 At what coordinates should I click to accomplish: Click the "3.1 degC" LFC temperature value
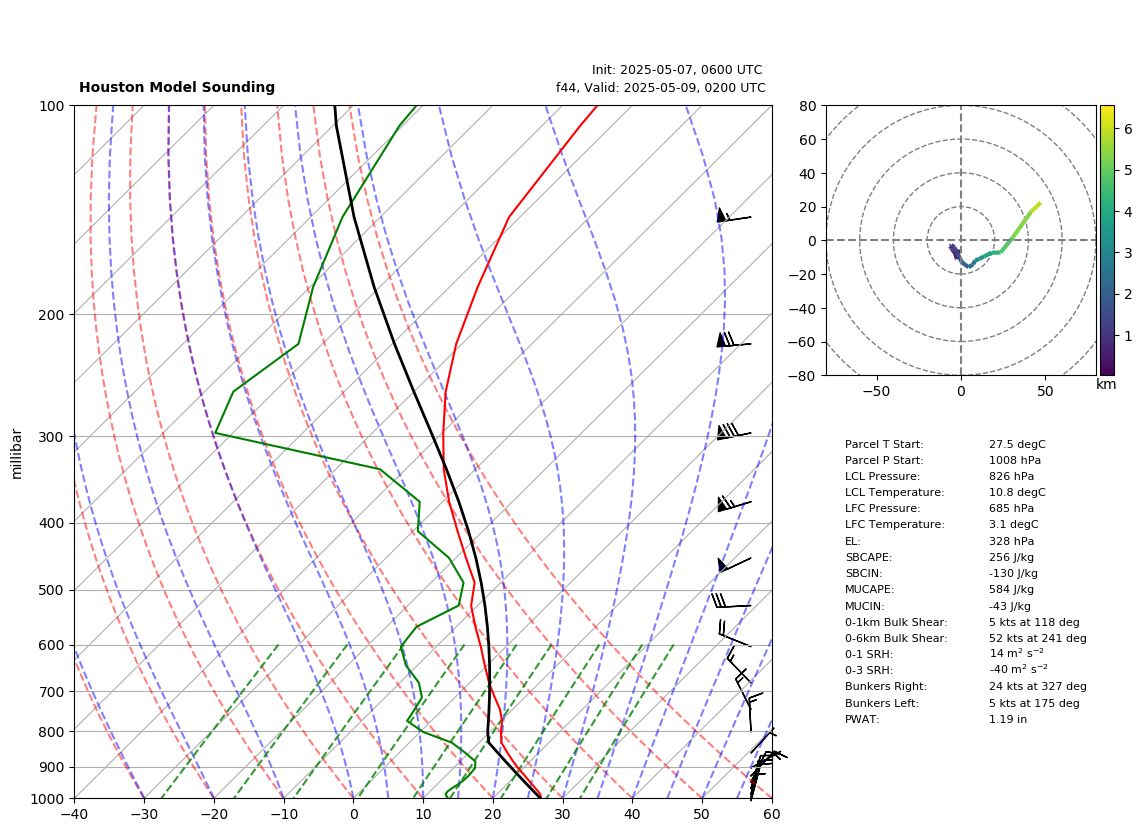(1014, 525)
